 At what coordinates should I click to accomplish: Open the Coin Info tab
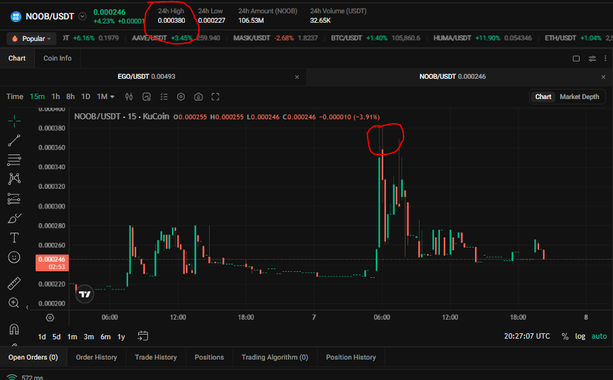point(57,58)
